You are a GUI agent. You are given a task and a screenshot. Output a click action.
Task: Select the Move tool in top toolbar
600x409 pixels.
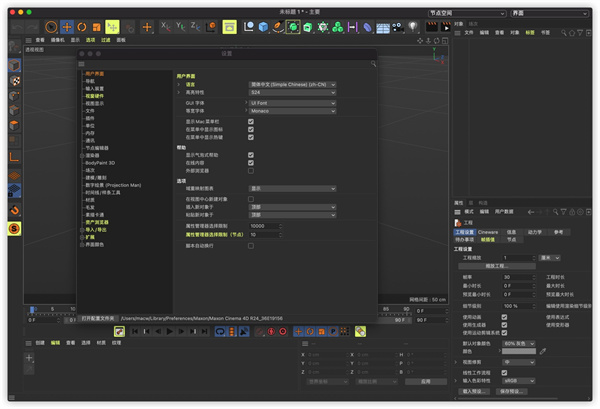point(67,26)
